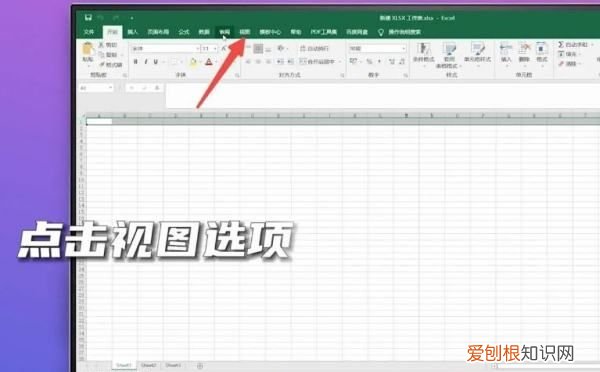This screenshot has width=600, height=372.
Task: Click the cell borders button
Action: click(174, 62)
